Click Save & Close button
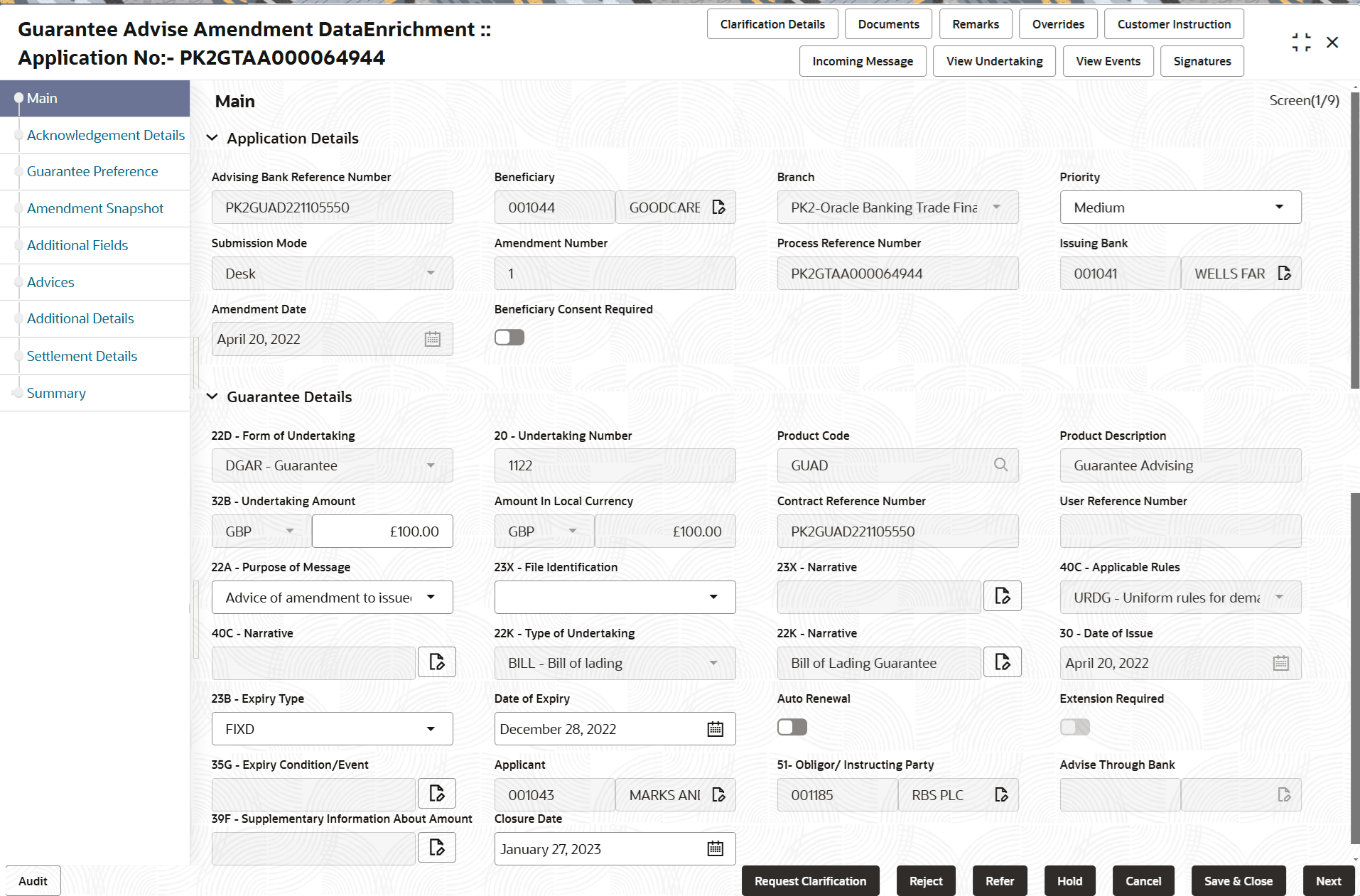The height and width of the screenshot is (896, 1360). click(1238, 881)
